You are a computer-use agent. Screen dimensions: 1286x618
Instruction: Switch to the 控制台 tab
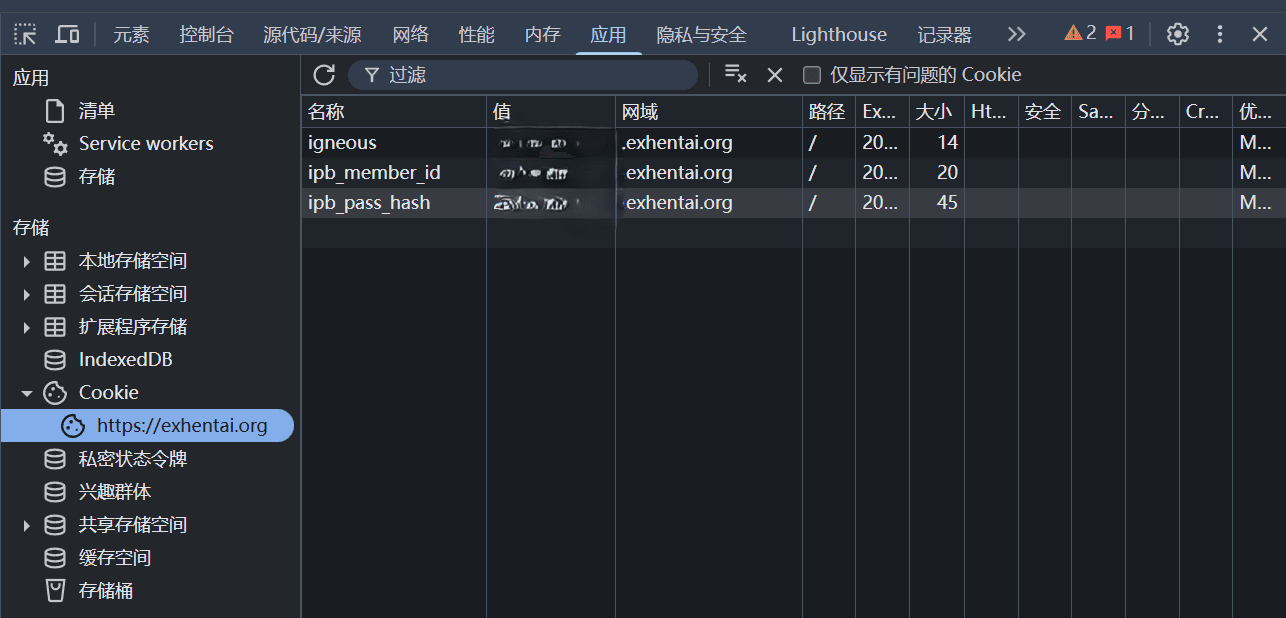coord(206,35)
